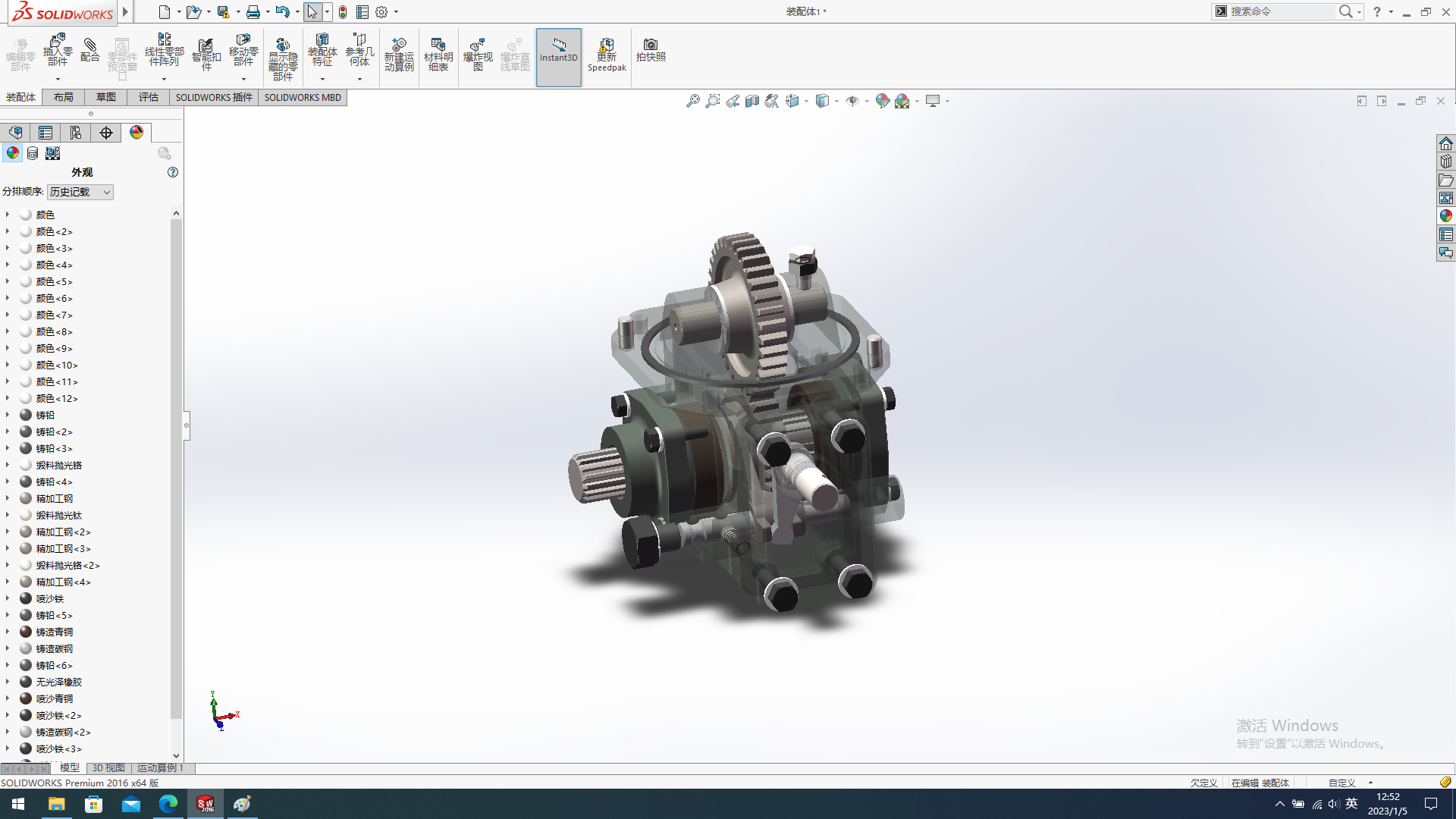Open the ConfigurationManager tab icon

[76, 133]
